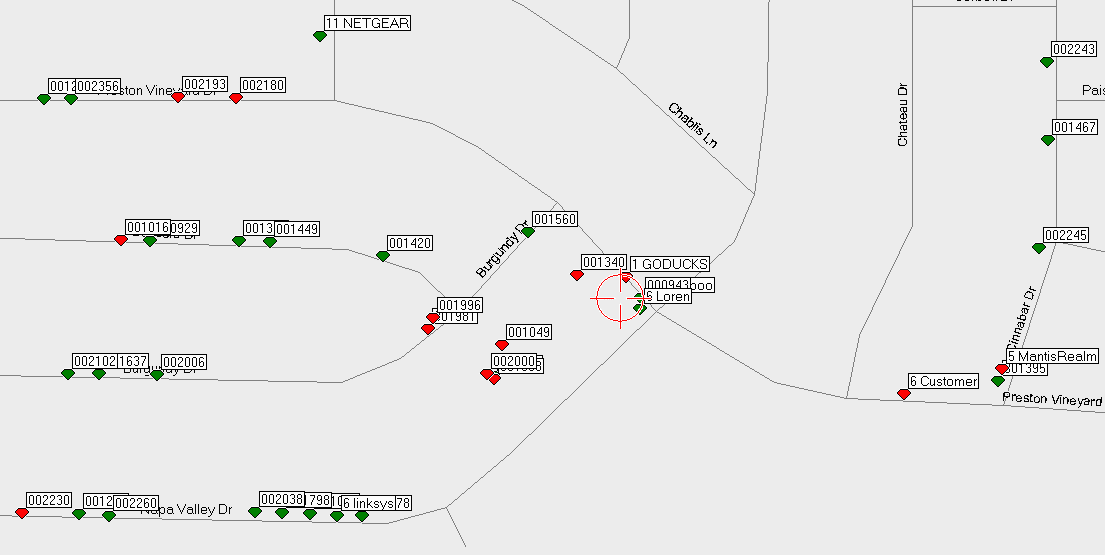Select the green marker labeled 001467
The image size is (1105, 555).
pos(1048,140)
